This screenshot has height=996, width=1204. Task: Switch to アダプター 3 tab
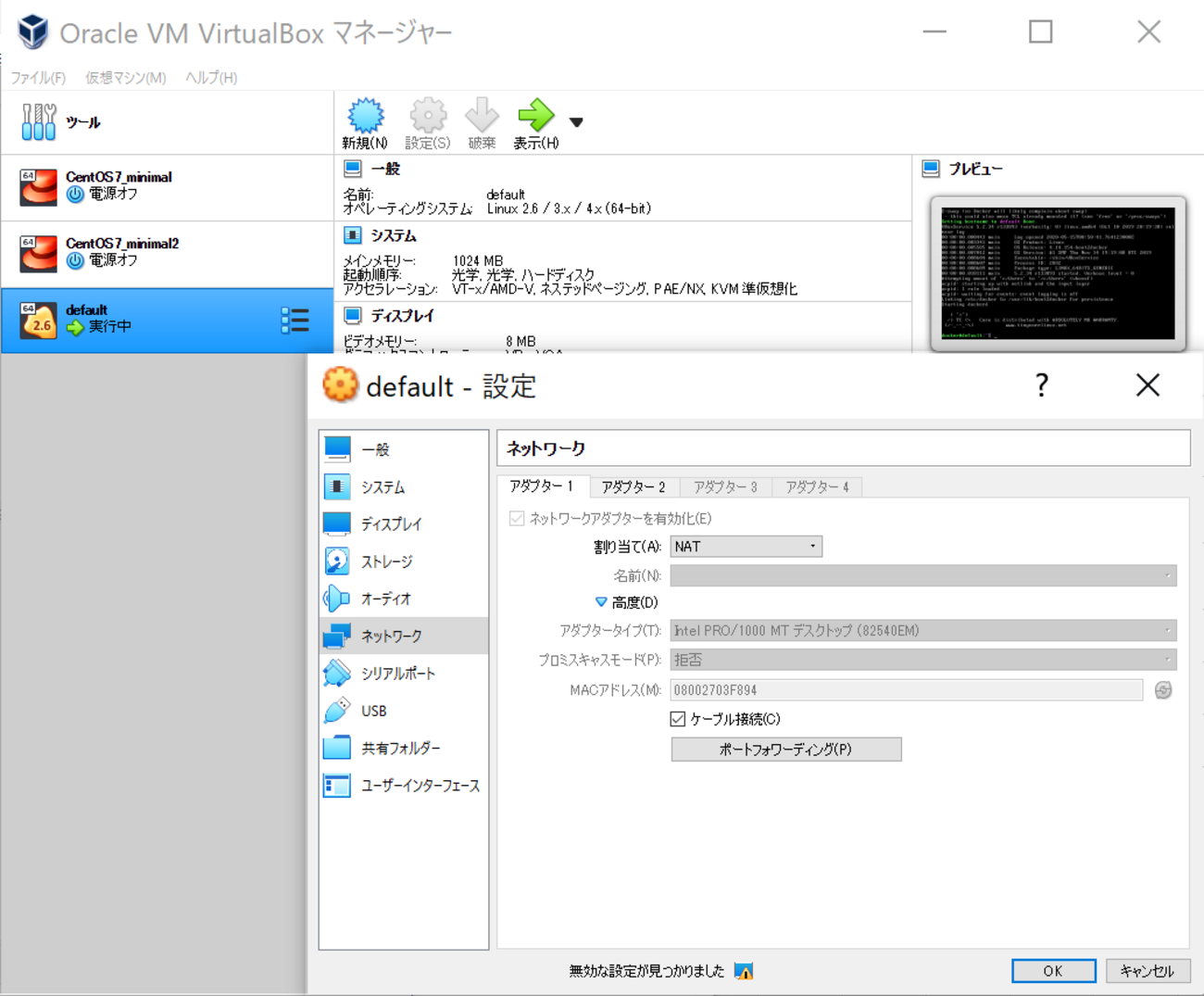click(725, 486)
